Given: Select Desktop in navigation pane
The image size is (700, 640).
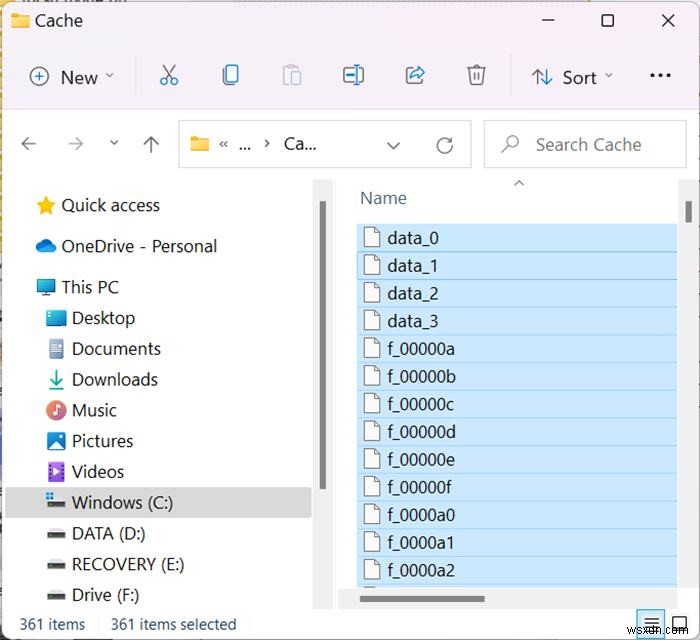Looking at the screenshot, I should (104, 318).
